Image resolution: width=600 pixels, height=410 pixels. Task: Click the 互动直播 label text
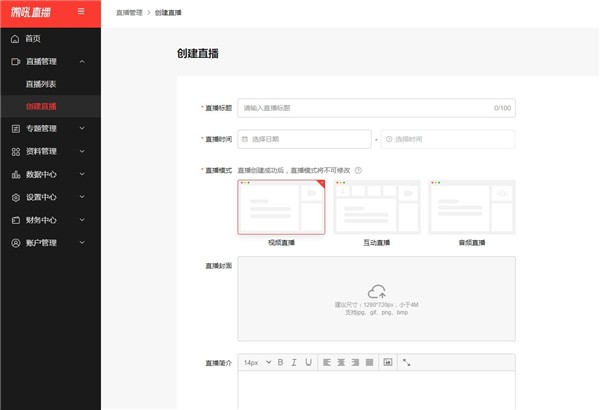pyautogui.click(x=377, y=242)
